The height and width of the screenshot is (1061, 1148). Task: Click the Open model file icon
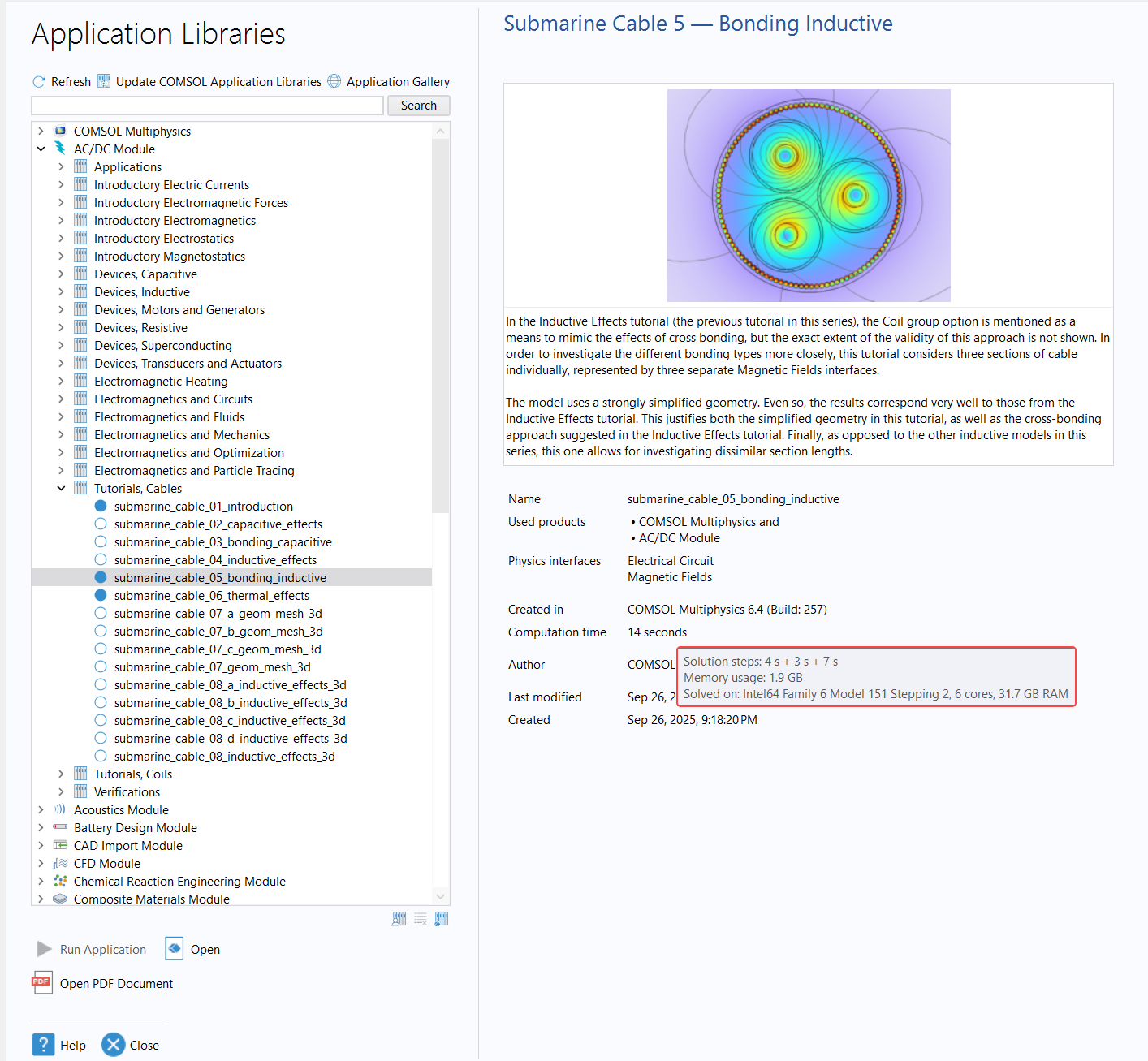(x=175, y=948)
